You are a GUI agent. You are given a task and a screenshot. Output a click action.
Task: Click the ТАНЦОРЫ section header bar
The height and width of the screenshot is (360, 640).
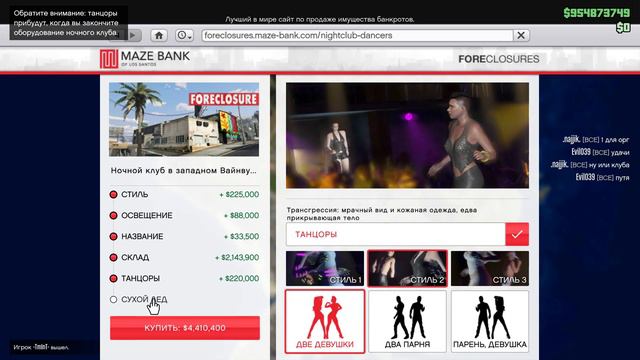(x=396, y=234)
